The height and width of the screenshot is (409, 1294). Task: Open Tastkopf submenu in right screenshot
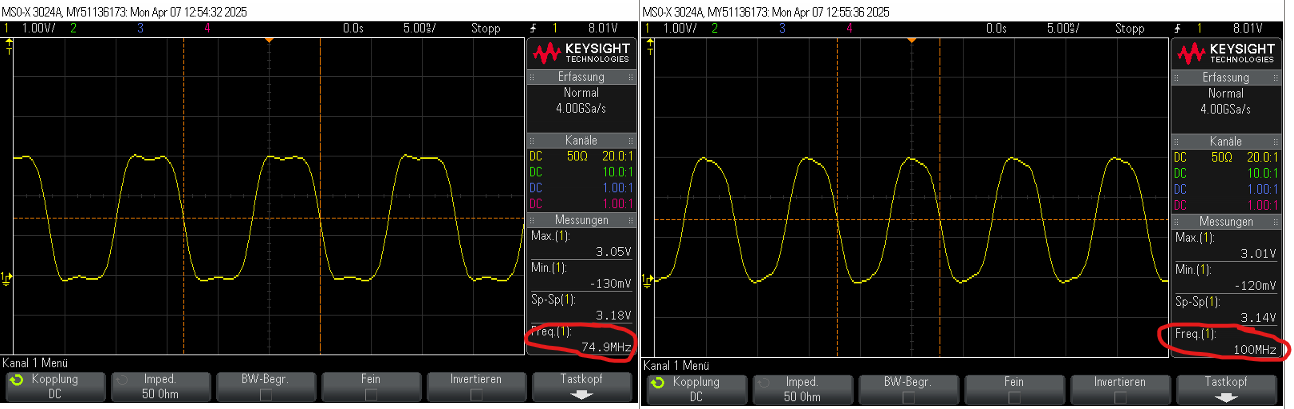tap(1226, 387)
